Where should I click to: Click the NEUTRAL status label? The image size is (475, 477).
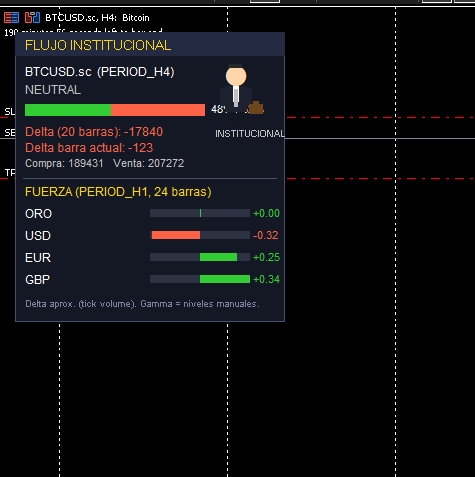pos(53,90)
